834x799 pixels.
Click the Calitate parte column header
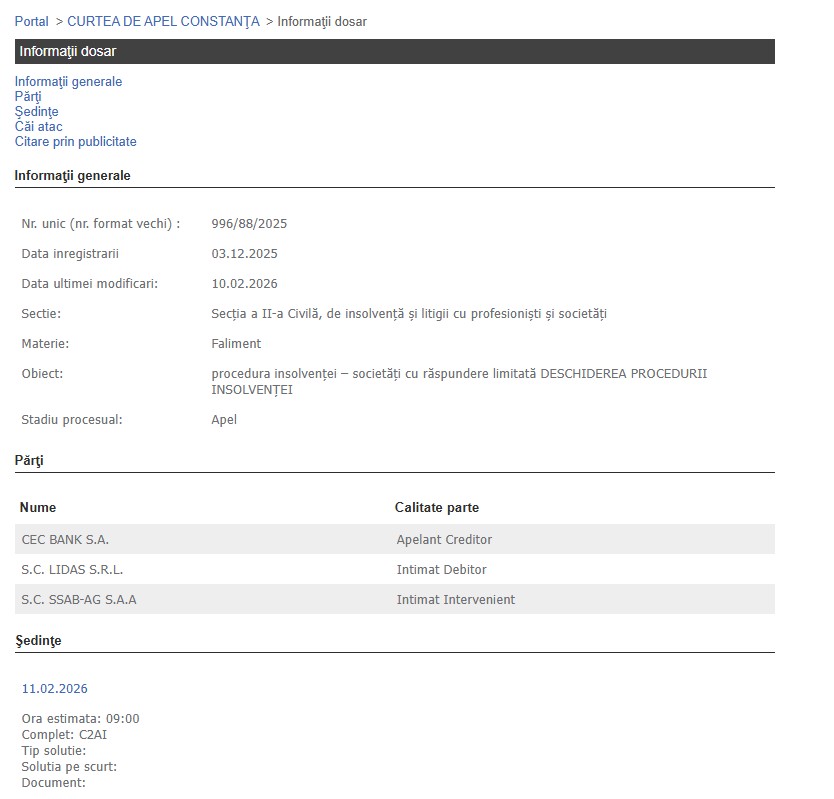click(x=436, y=508)
